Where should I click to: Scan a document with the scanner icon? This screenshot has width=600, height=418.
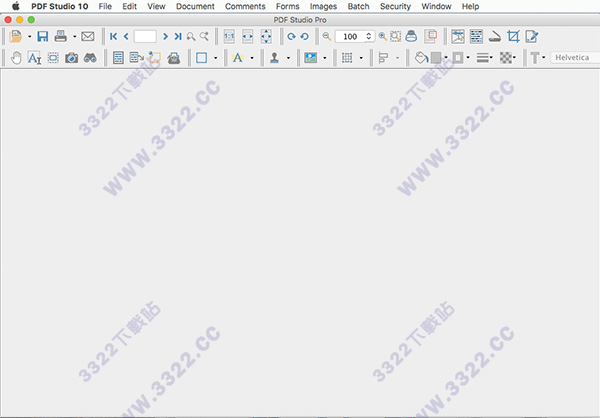pyautogui.click(x=495, y=36)
